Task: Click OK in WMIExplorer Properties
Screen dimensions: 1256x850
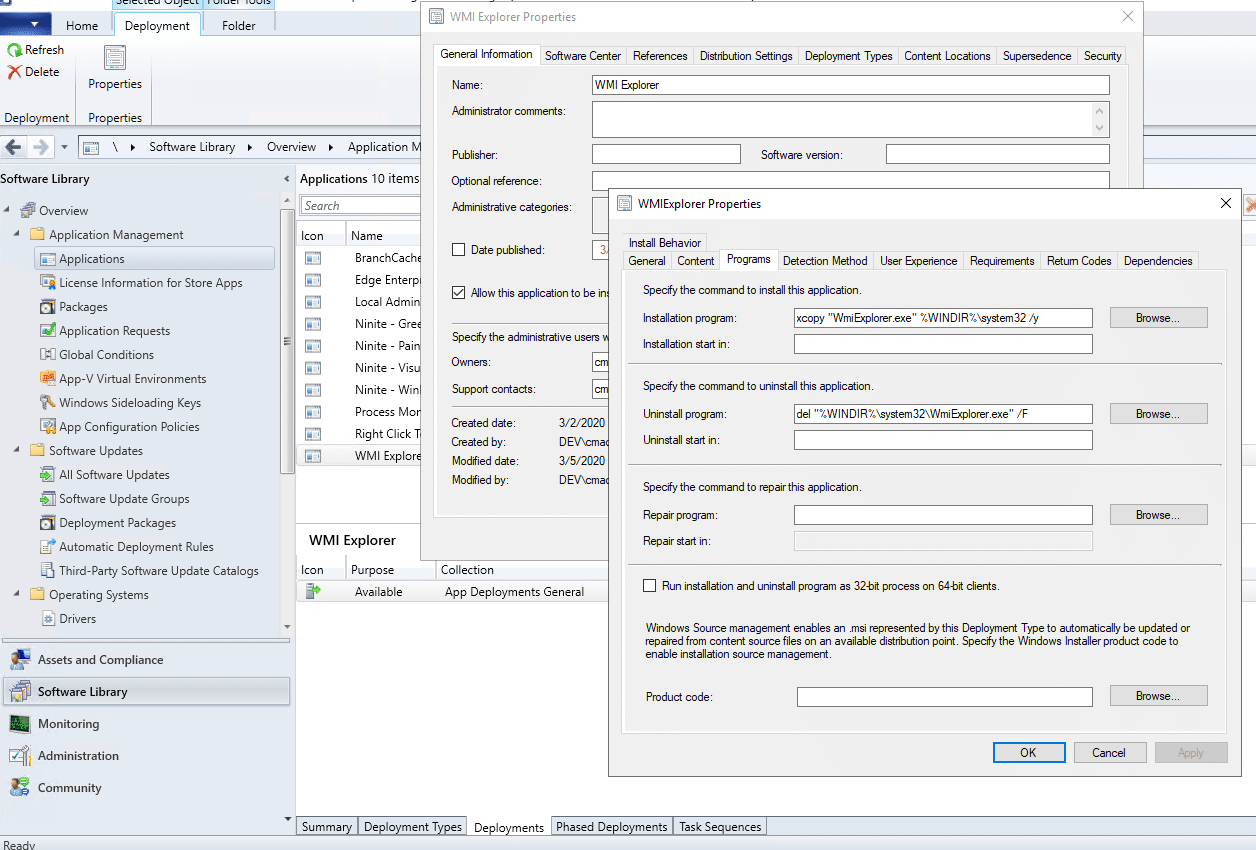Action: 1029,752
